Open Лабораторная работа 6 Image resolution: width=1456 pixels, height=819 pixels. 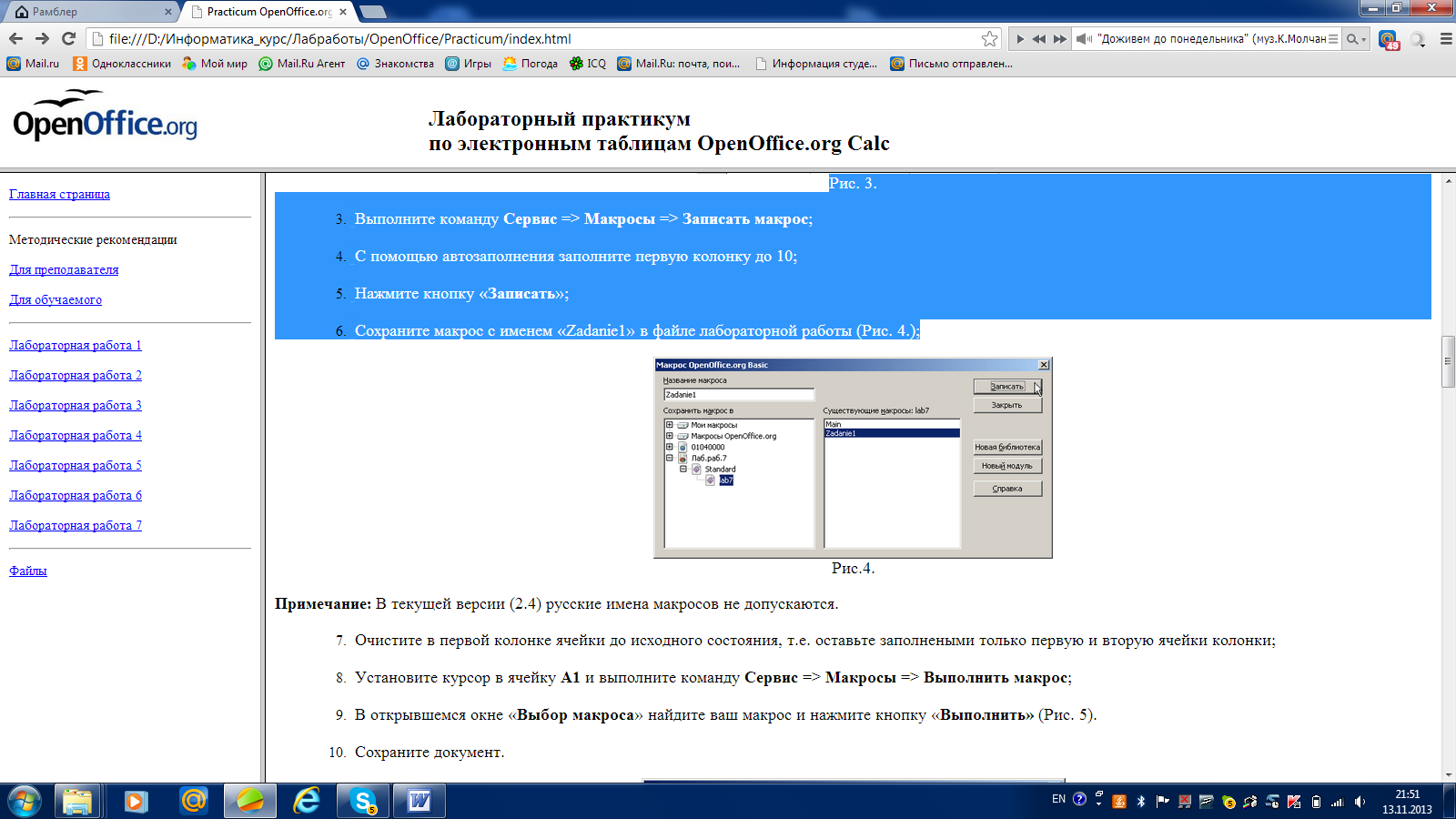[76, 495]
